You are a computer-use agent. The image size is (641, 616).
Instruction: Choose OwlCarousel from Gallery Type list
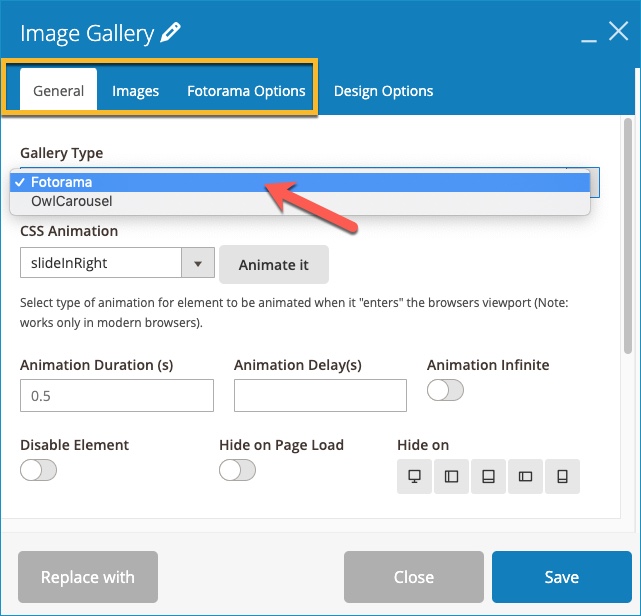pyautogui.click(x=300, y=201)
